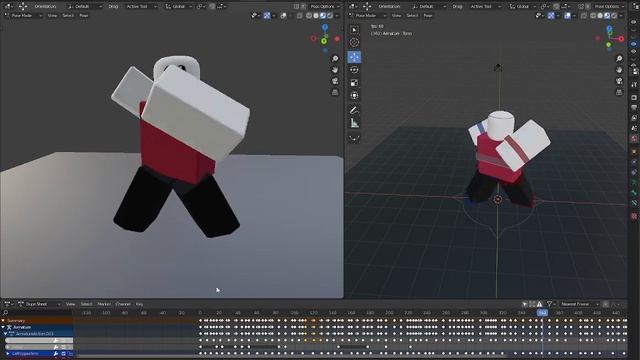Activate the Select Box tool in right viewport
Screen dimensions: 640x360
pos(354,29)
